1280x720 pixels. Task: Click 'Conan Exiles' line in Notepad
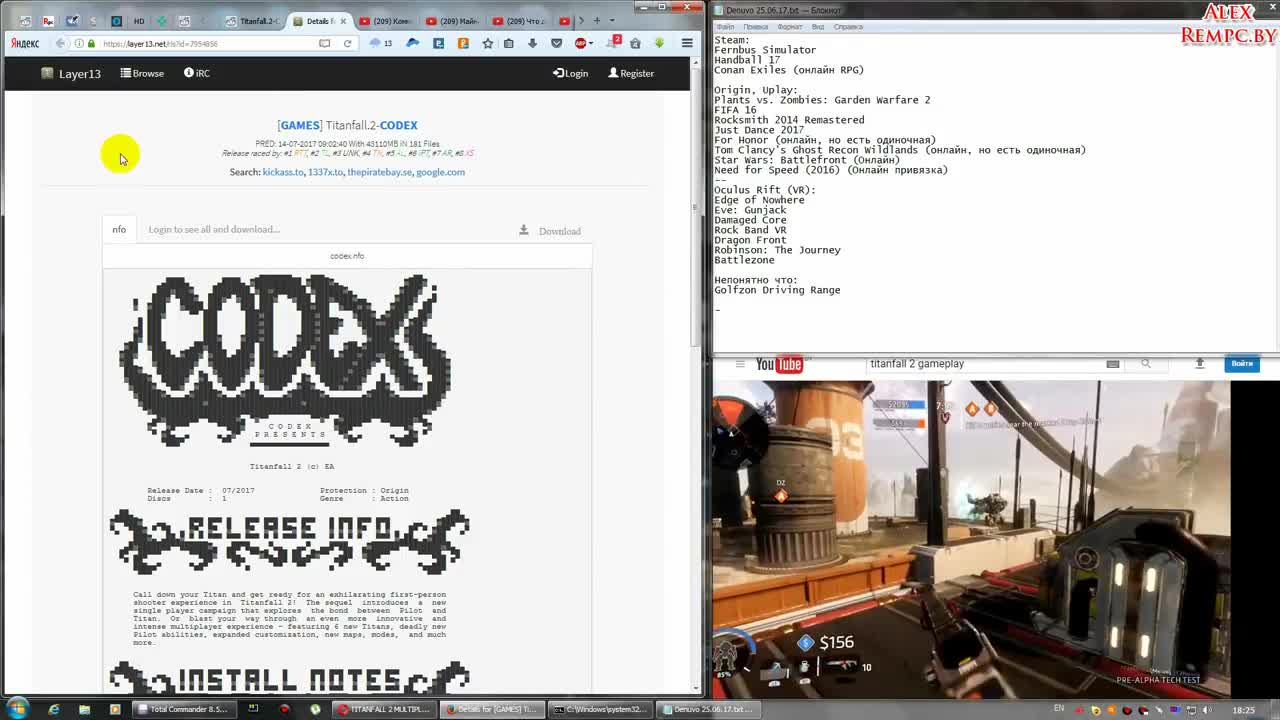788,70
